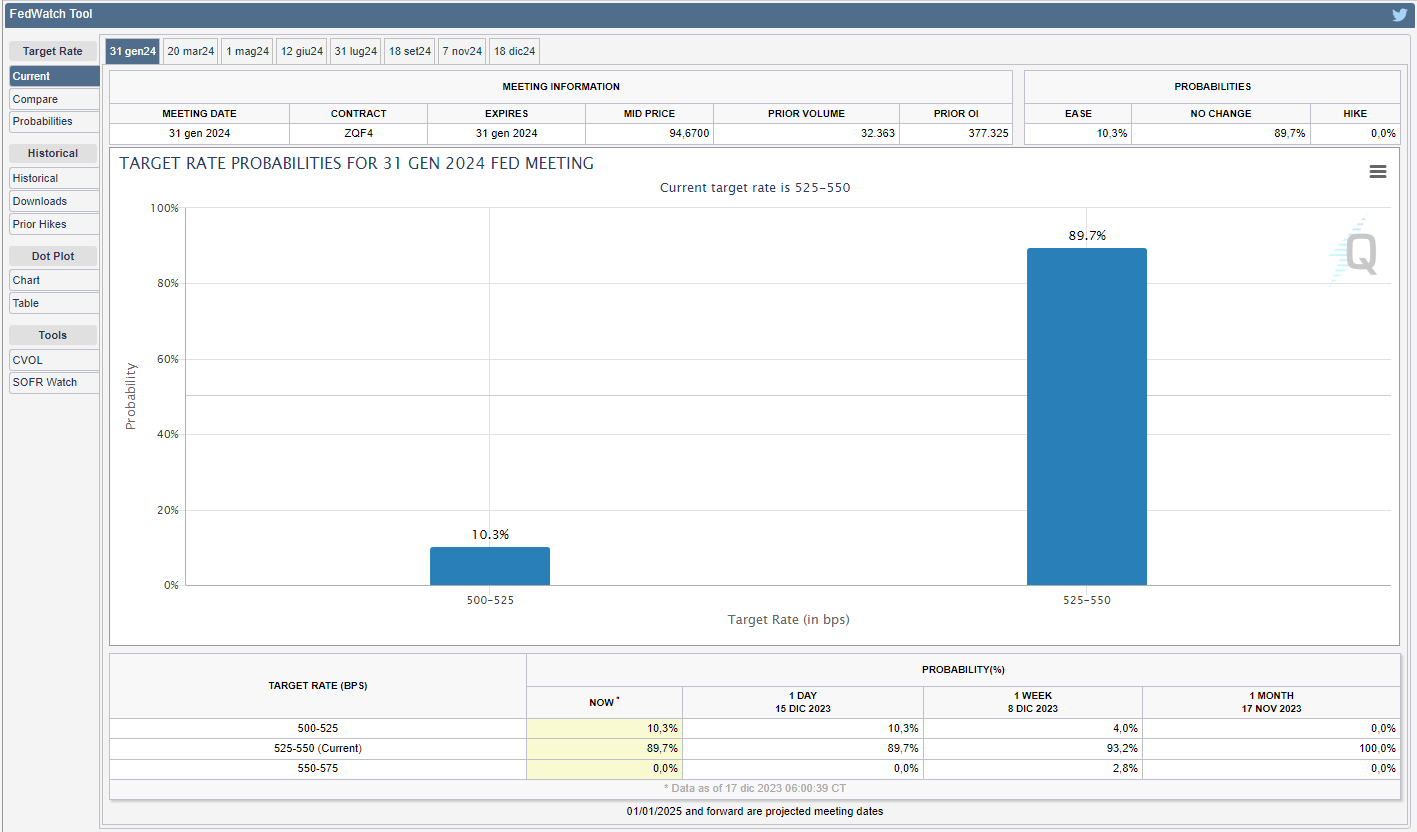Viewport: 1417px width, 832px height.
Task: Click the Twitter bird icon
Action: tap(1399, 15)
